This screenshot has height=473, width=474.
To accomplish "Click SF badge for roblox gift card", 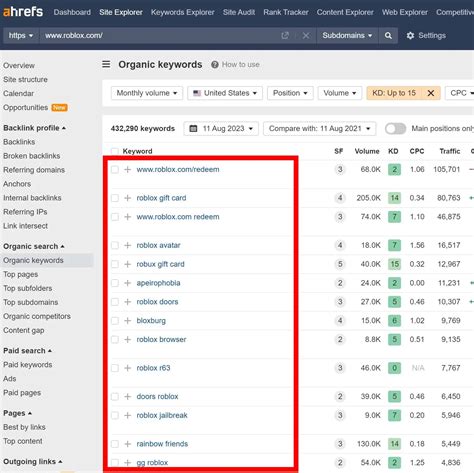I will coord(340,198).
